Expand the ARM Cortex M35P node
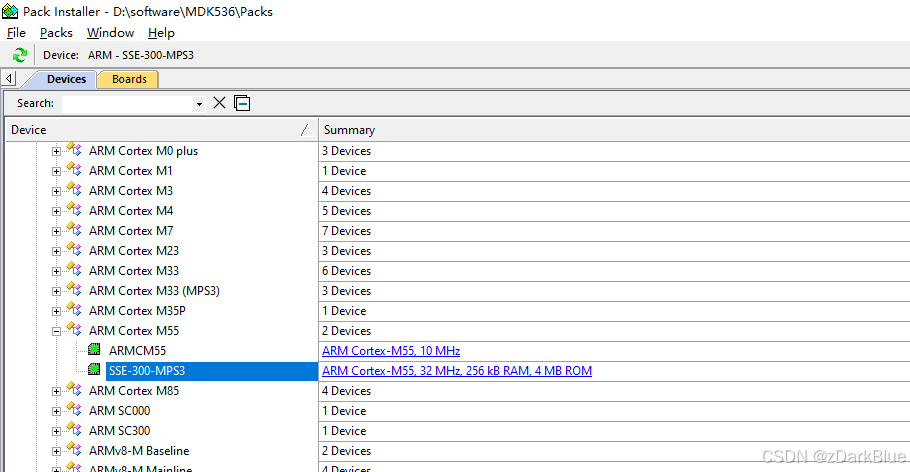This screenshot has width=910, height=472. 56,312
